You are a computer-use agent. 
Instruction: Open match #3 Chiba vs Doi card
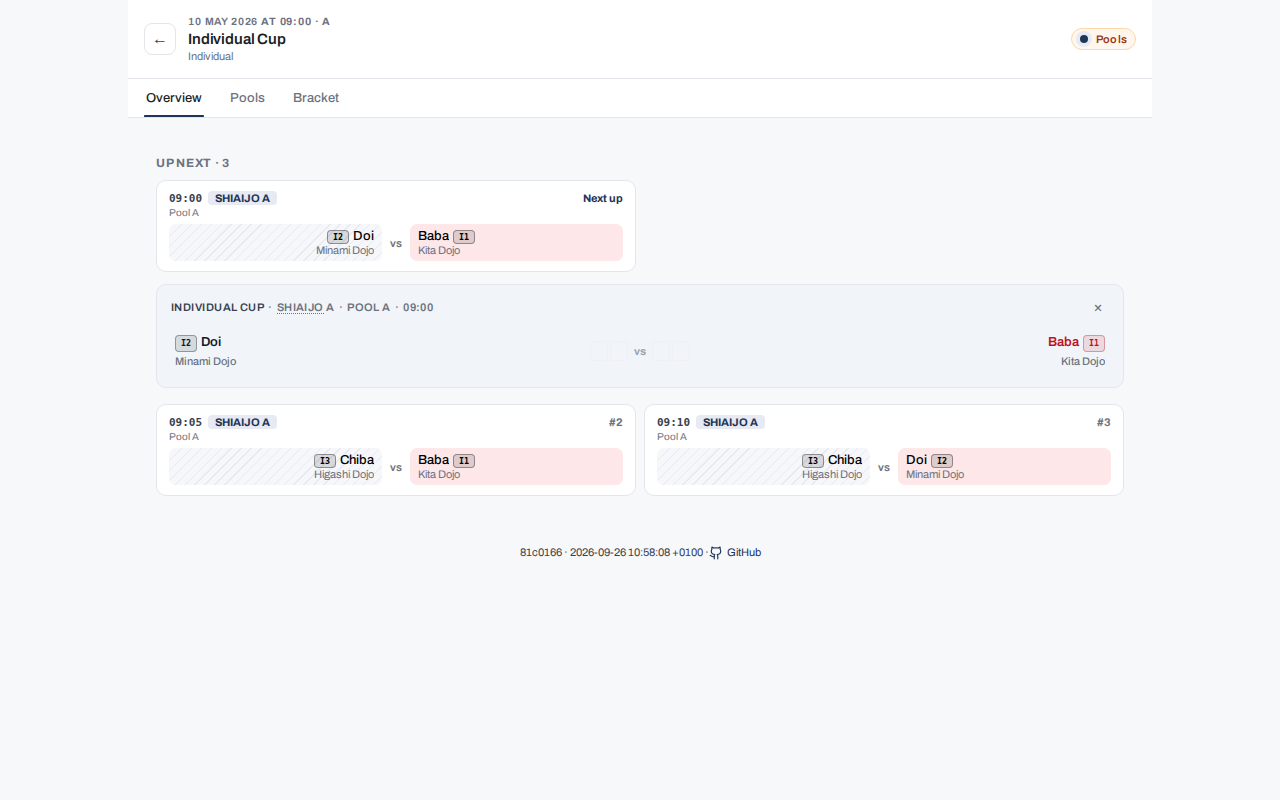[884, 450]
